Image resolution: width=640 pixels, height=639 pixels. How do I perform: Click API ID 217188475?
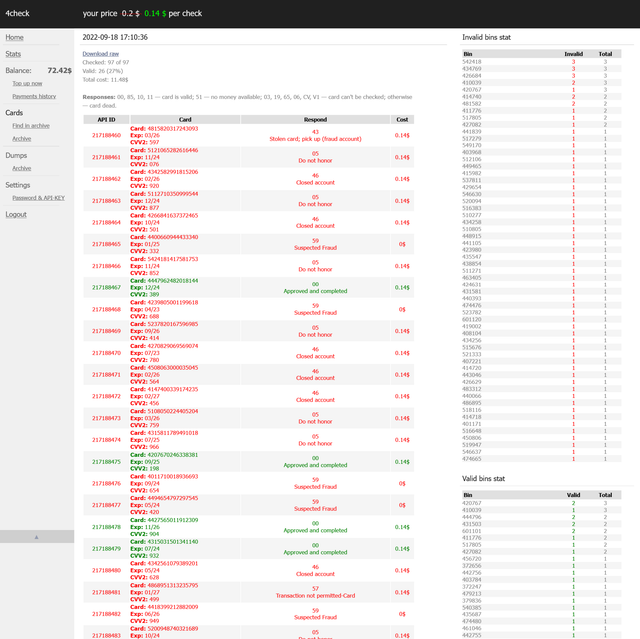click(x=107, y=462)
